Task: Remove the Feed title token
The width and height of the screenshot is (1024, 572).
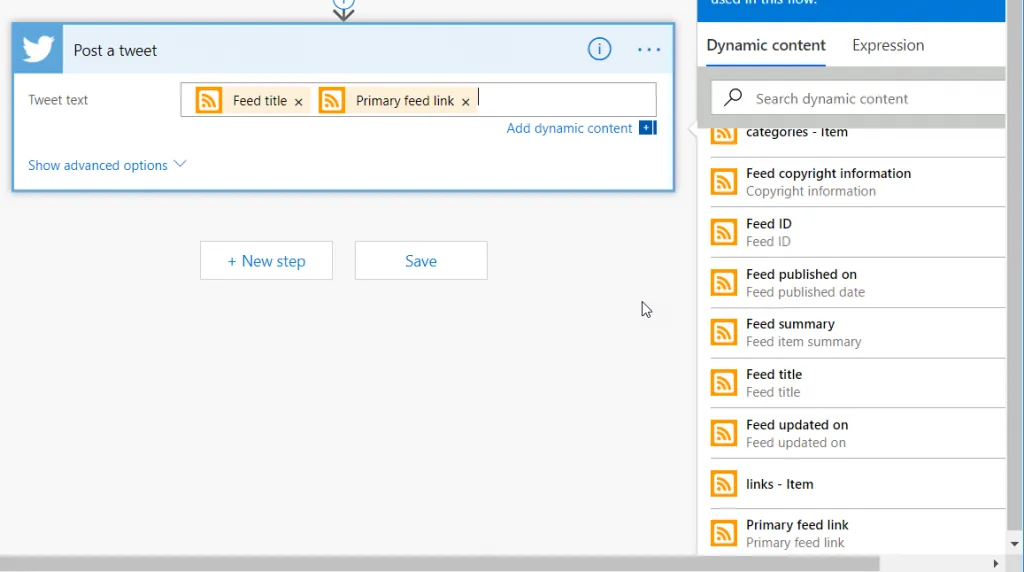Action: coord(298,102)
